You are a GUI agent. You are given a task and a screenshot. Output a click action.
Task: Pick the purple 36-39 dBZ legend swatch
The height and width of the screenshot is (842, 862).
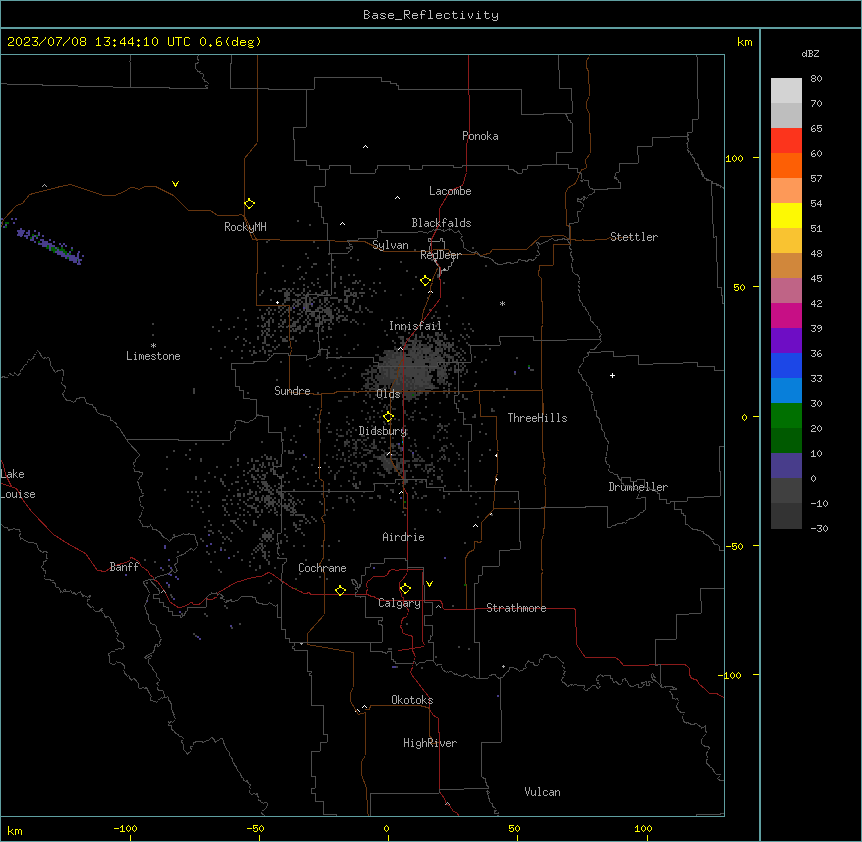[x=786, y=340]
